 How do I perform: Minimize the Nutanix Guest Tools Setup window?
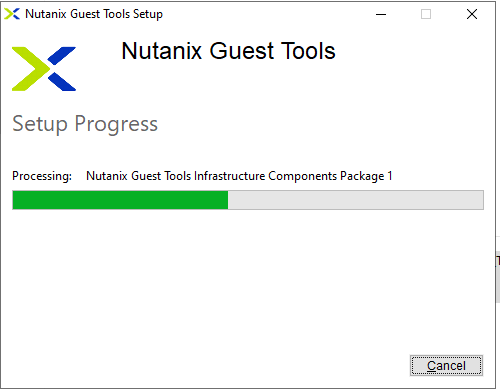click(x=381, y=14)
